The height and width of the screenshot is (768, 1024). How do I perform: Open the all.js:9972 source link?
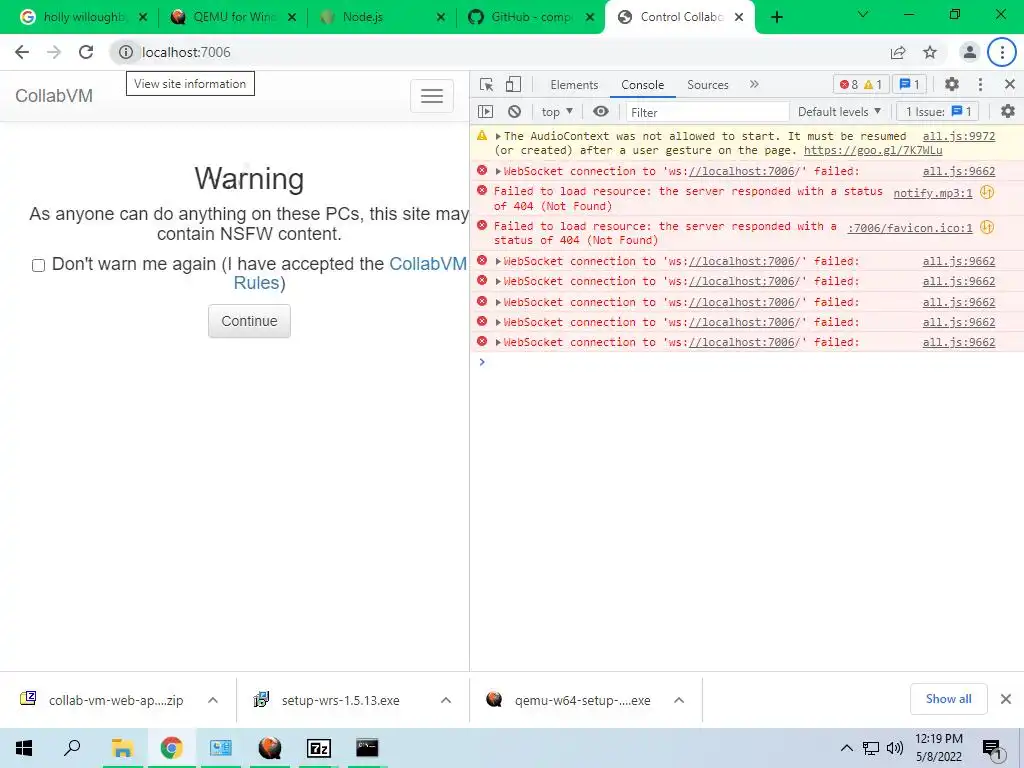(x=959, y=136)
